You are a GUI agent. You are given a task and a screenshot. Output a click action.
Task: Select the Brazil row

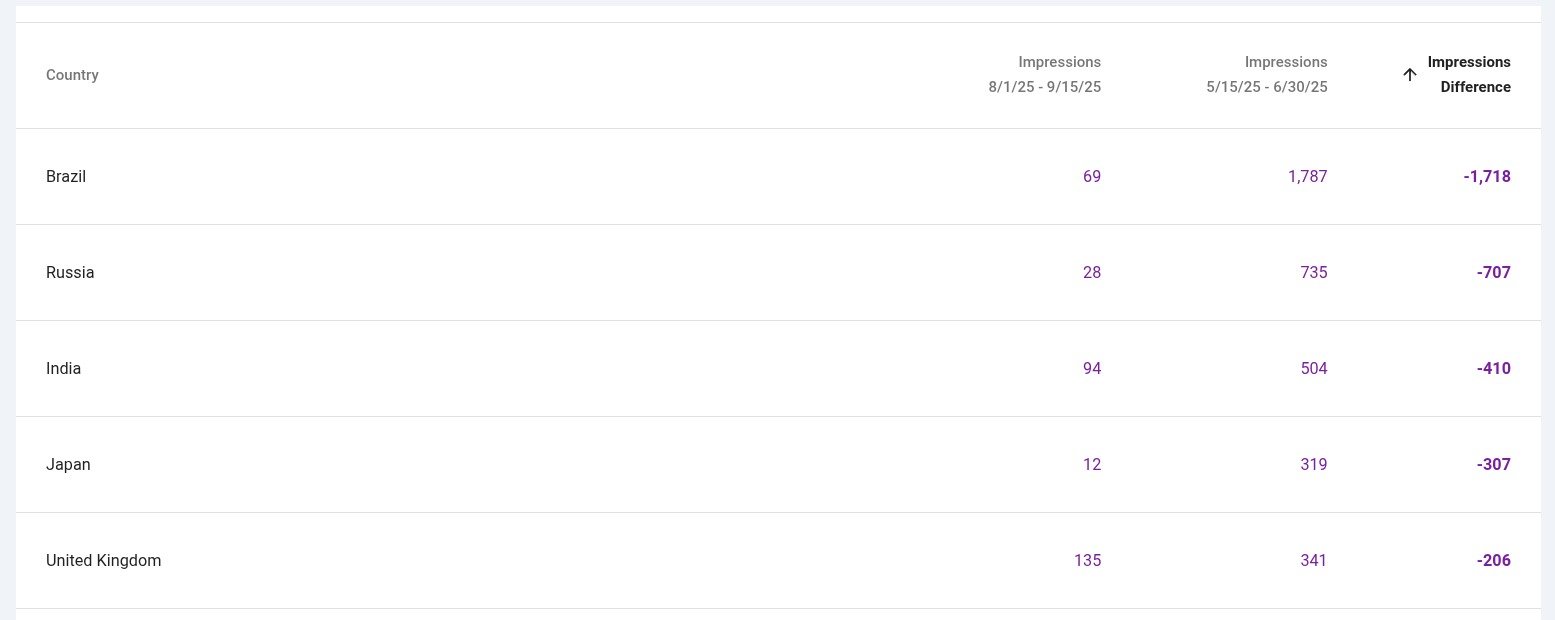pyautogui.click(x=66, y=177)
